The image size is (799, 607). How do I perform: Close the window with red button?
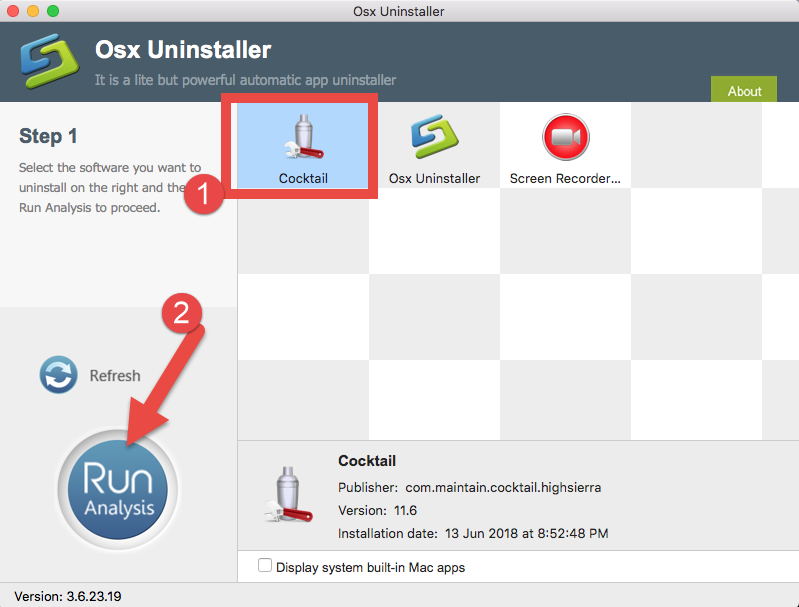tap(13, 11)
